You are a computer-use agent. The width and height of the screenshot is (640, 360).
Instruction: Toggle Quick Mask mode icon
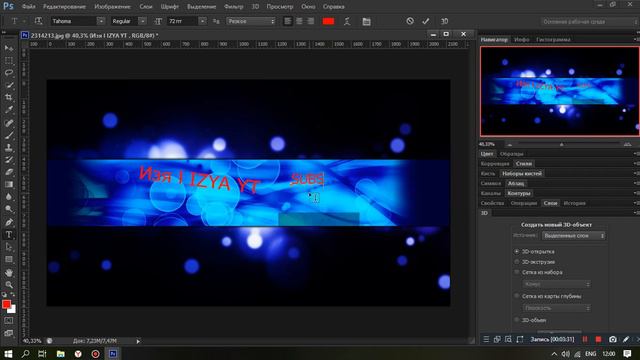pos(9,321)
